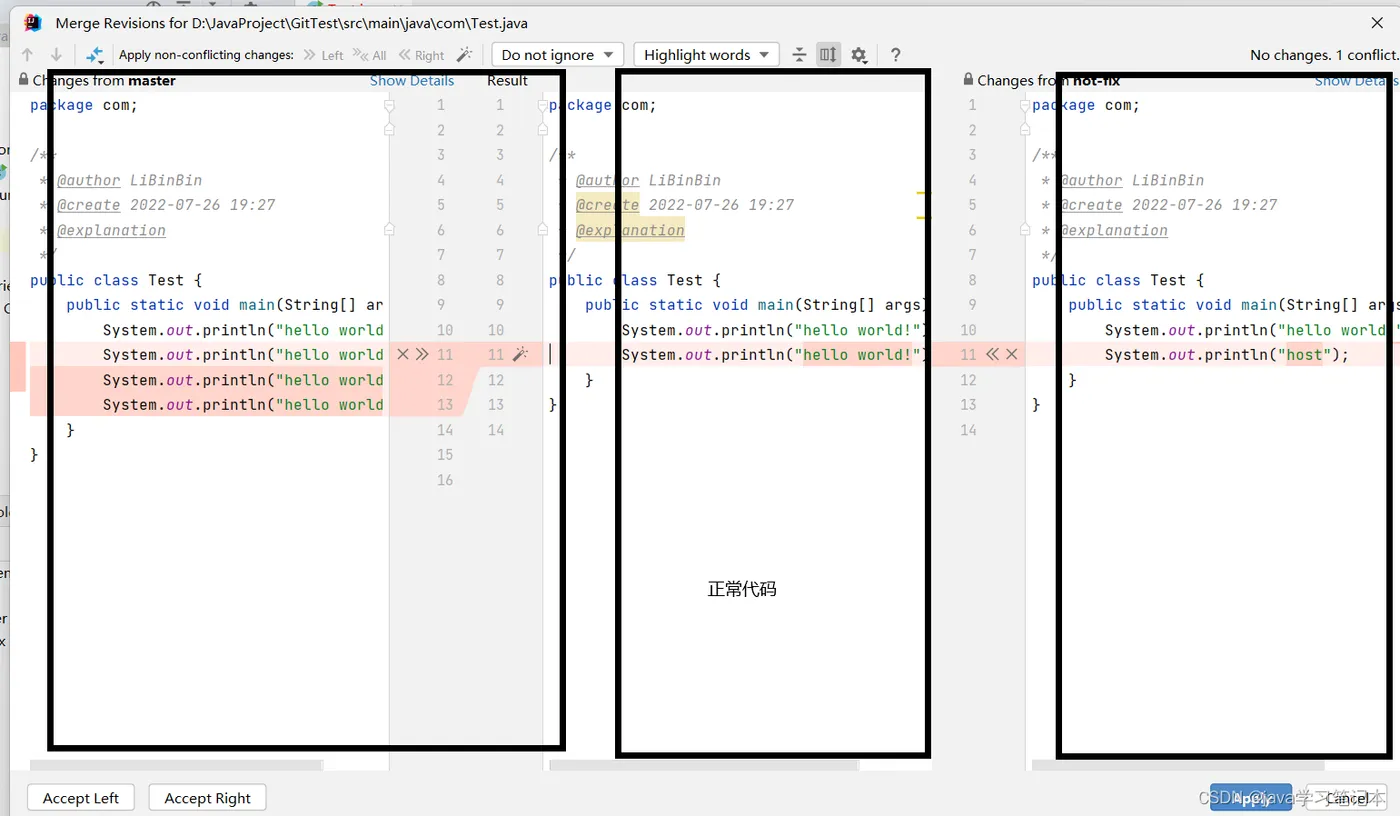Toggle fold marker at line 6 in master pane

click(x=390, y=230)
